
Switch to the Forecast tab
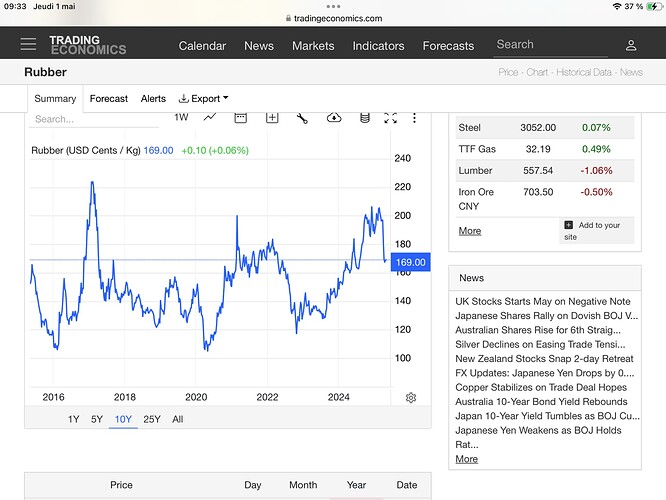(108, 99)
